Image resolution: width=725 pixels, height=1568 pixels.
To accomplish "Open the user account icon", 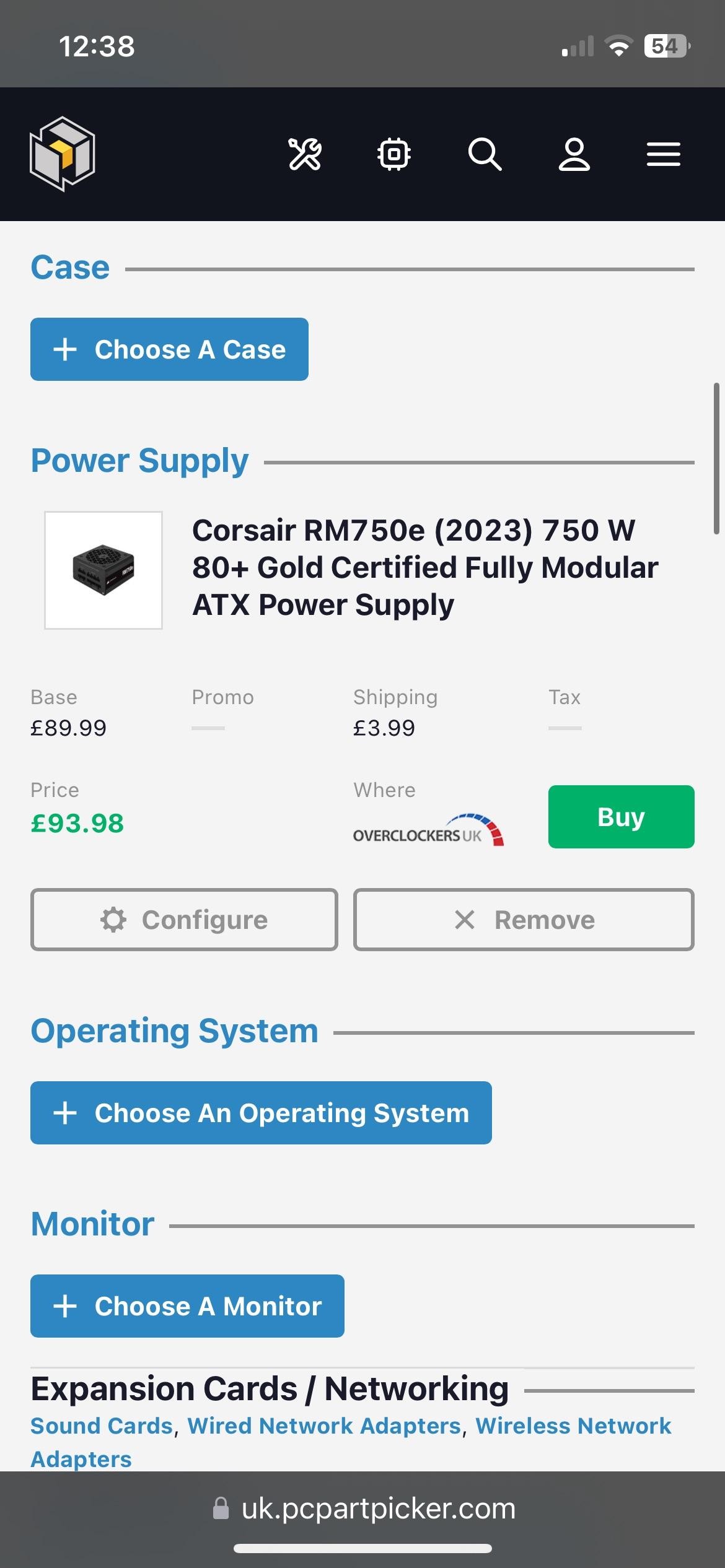I will click(574, 154).
